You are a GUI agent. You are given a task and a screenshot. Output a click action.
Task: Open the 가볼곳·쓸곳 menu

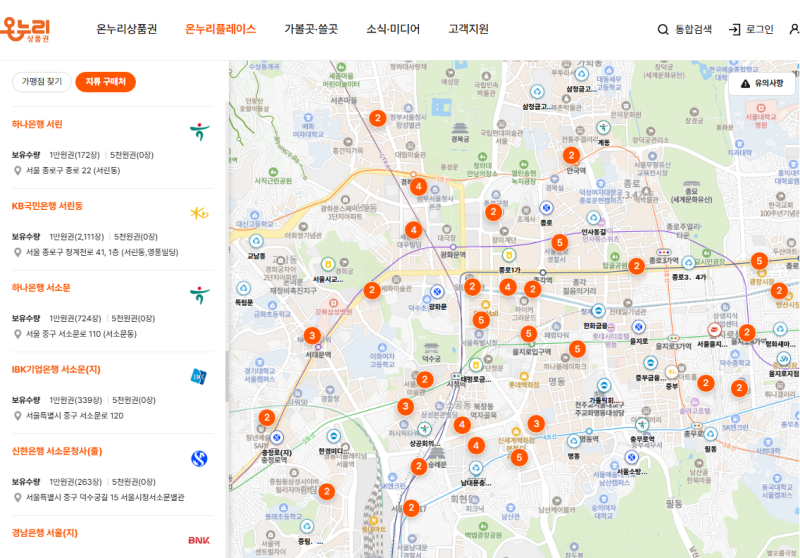pyautogui.click(x=311, y=29)
